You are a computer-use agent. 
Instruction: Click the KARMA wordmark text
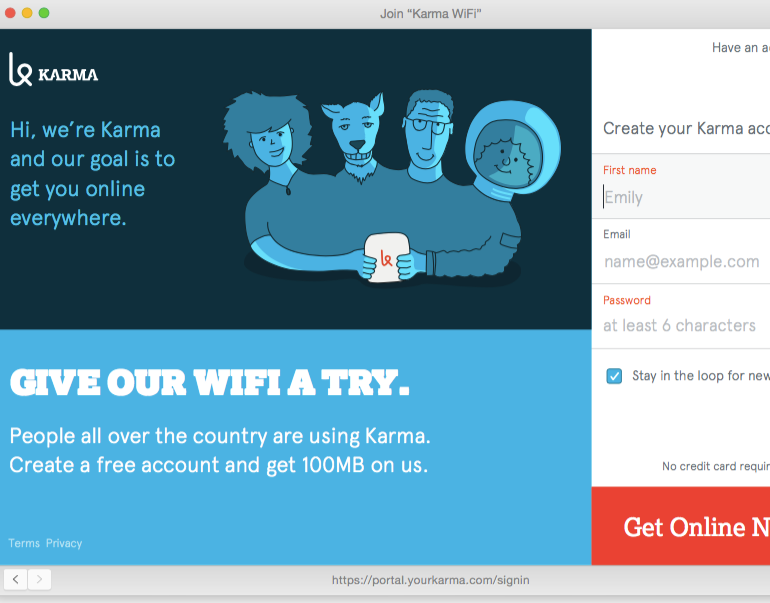(68, 75)
